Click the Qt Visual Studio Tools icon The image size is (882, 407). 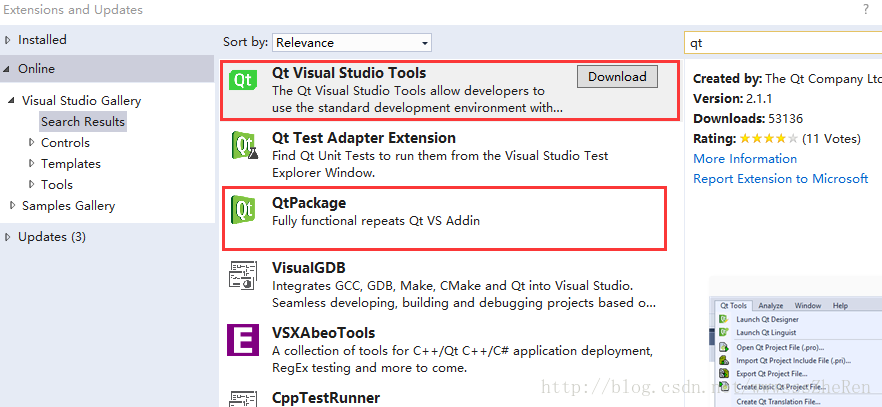coord(243,80)
